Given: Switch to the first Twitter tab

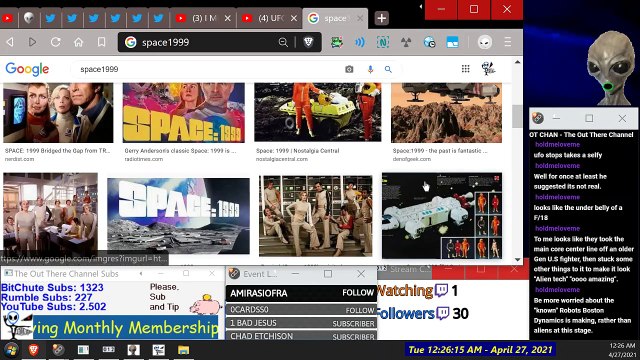Looking at the screenshot, I should [51, 18].
